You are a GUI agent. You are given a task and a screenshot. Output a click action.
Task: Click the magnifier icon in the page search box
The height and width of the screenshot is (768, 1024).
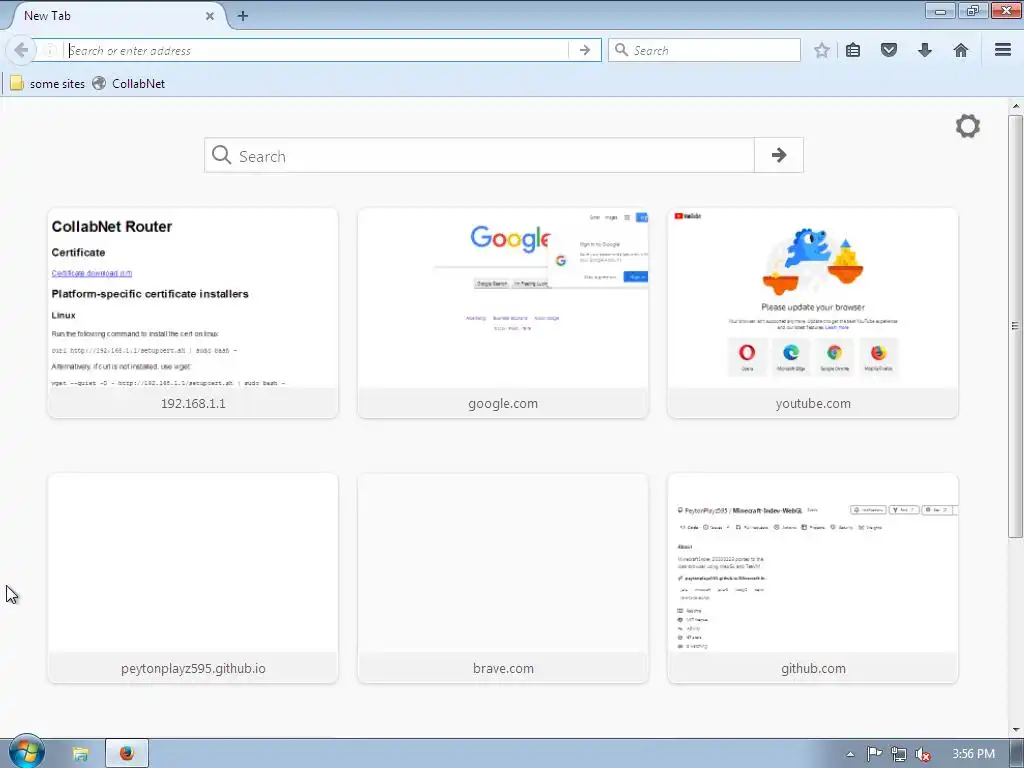pos(221,155)
